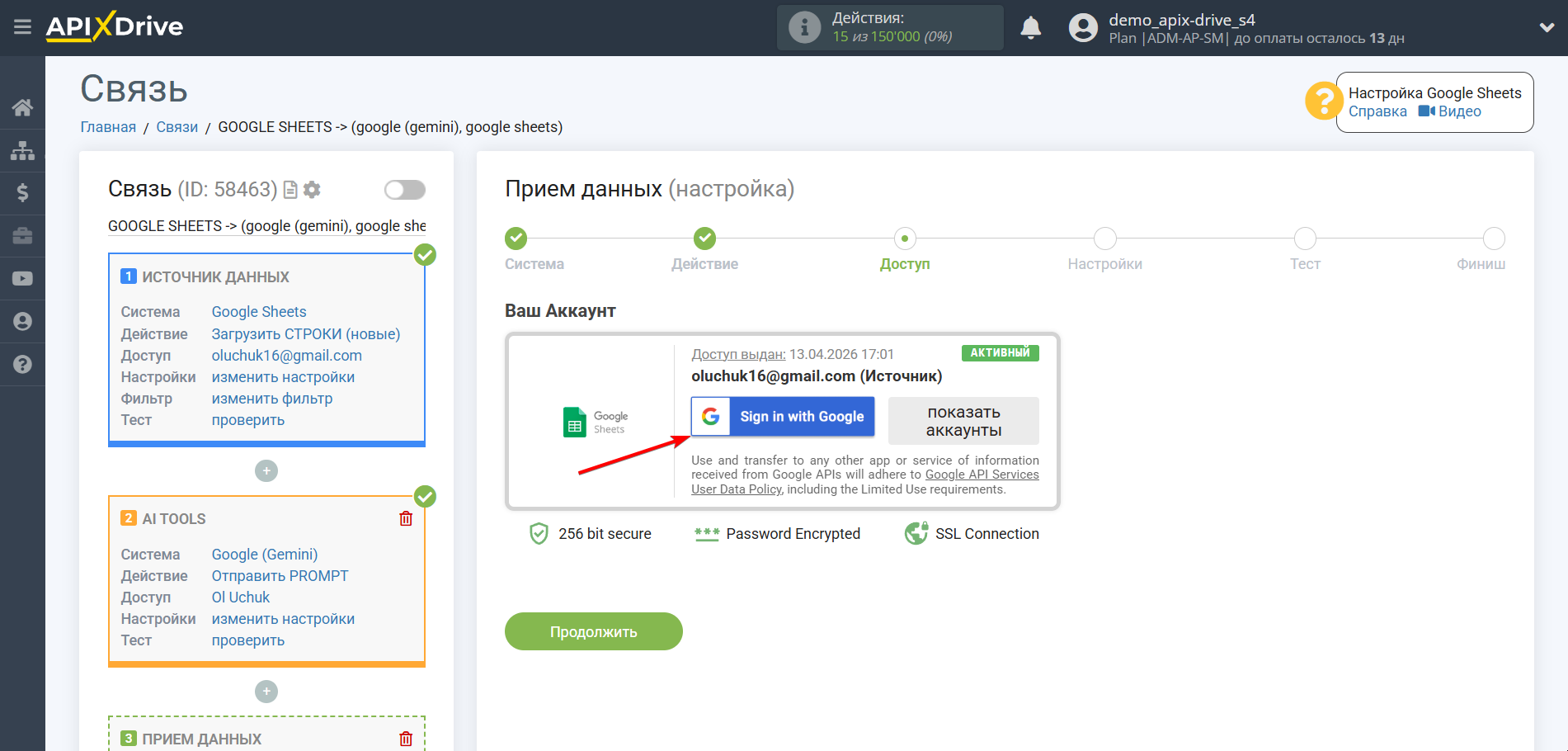Screen dimensions: 1568x751
Task: Delete the AI TOOLS block via trash icon
Action: [x=405, y=518]
